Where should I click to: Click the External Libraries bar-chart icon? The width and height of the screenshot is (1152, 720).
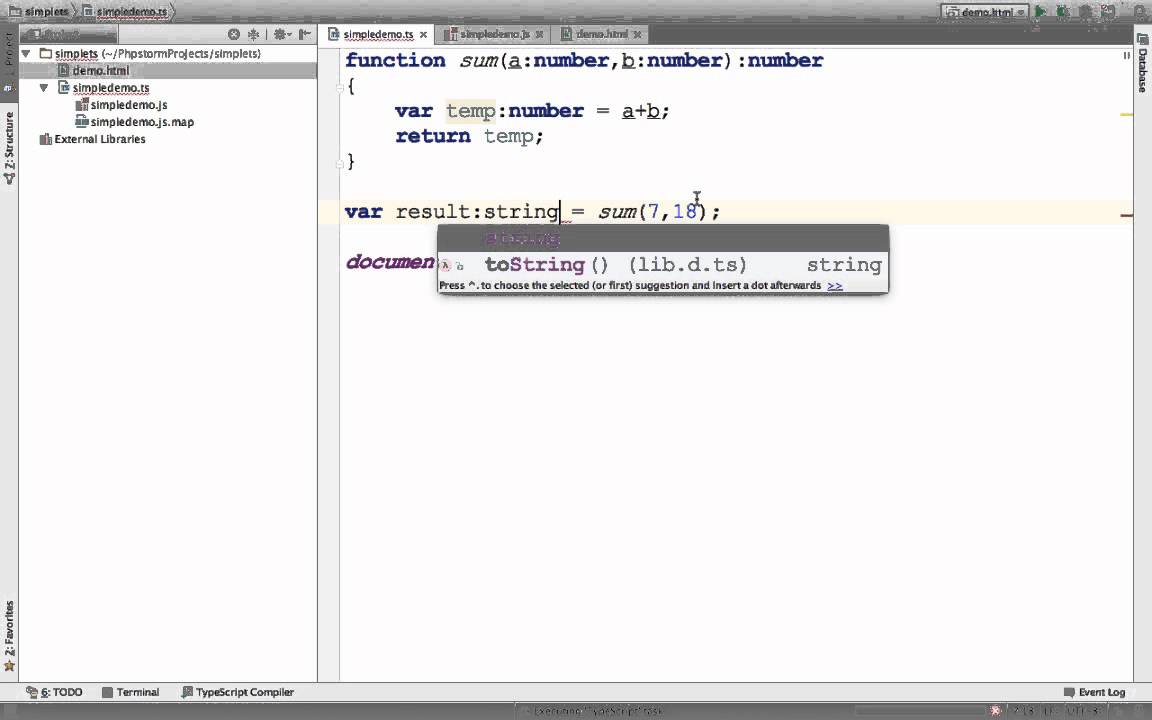pos(46,139)
